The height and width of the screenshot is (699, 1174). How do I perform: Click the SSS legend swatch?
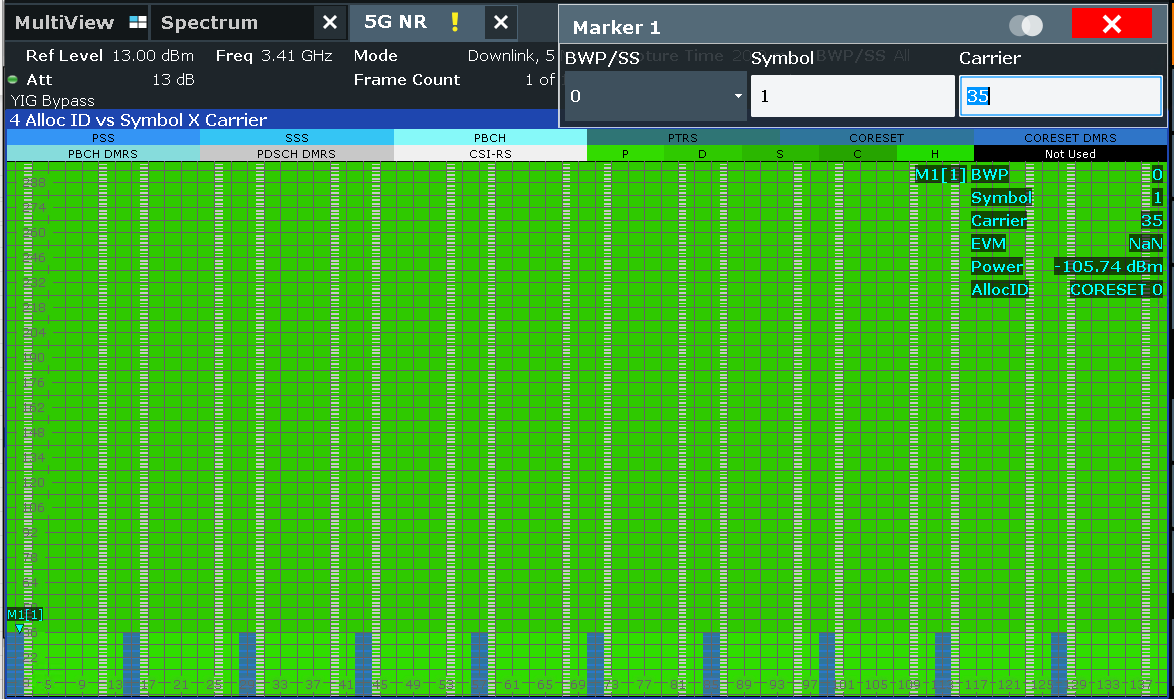click(x=296, y=138)
